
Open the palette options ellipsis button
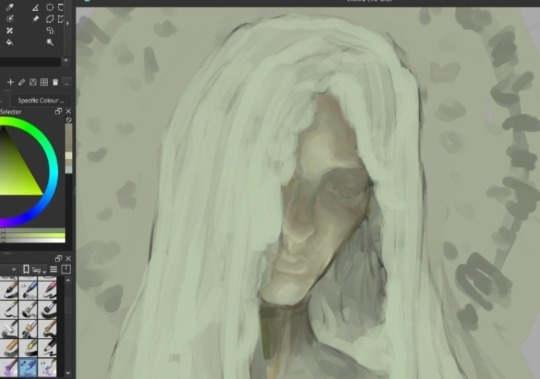(x=67, y=82)
